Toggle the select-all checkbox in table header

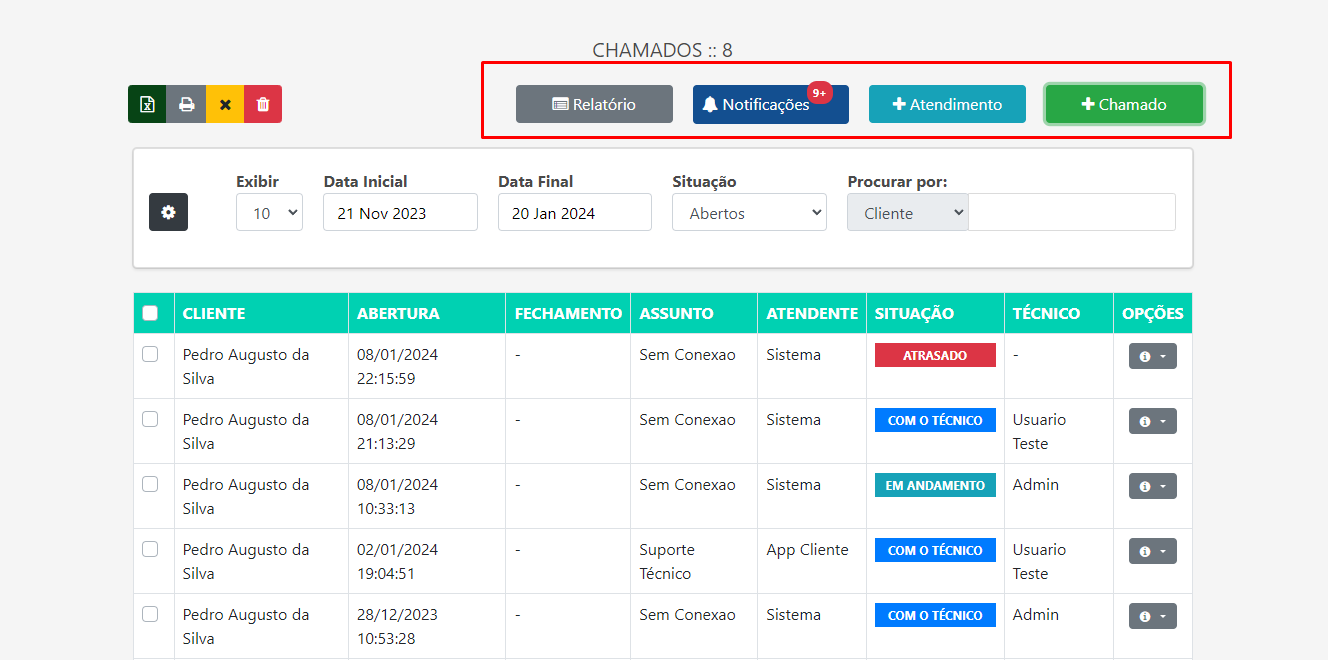pos(150,313)
